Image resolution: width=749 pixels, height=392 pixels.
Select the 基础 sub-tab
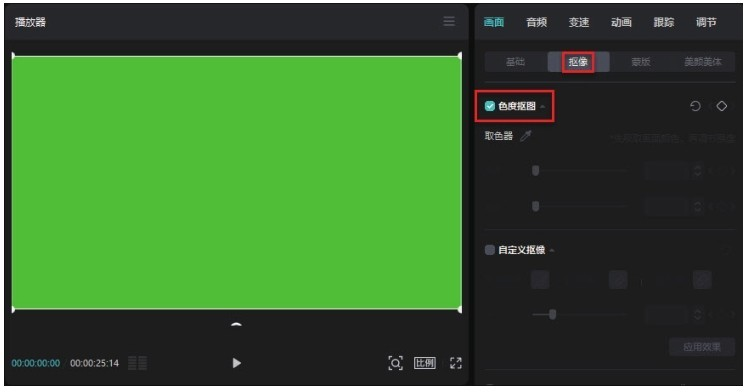pos(515,62)
